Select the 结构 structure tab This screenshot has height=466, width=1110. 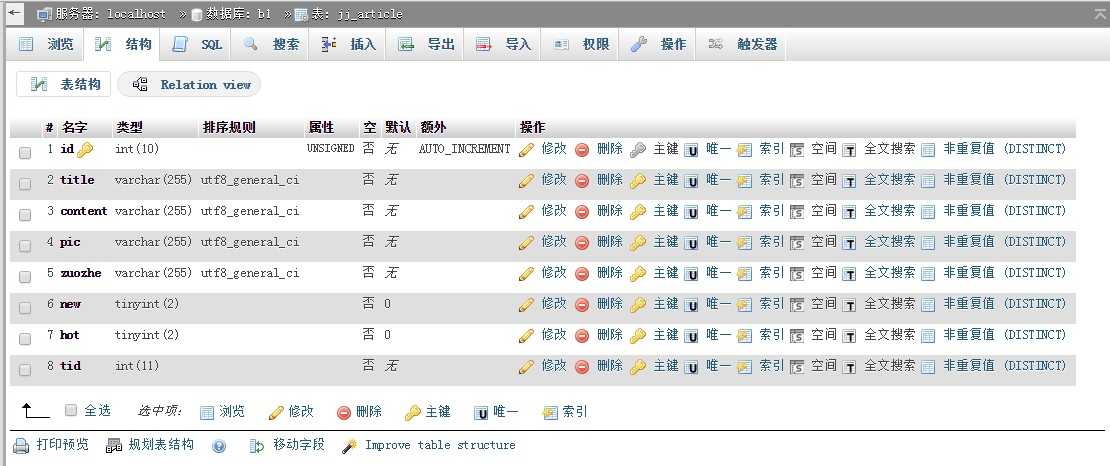[123, 44]
